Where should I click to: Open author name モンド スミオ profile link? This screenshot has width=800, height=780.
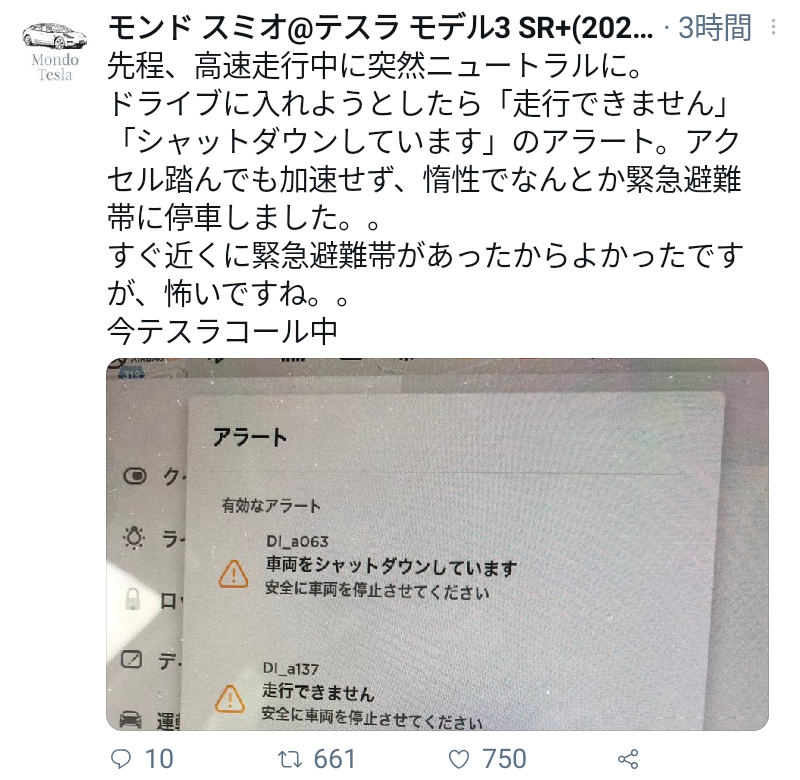(380, 28)
